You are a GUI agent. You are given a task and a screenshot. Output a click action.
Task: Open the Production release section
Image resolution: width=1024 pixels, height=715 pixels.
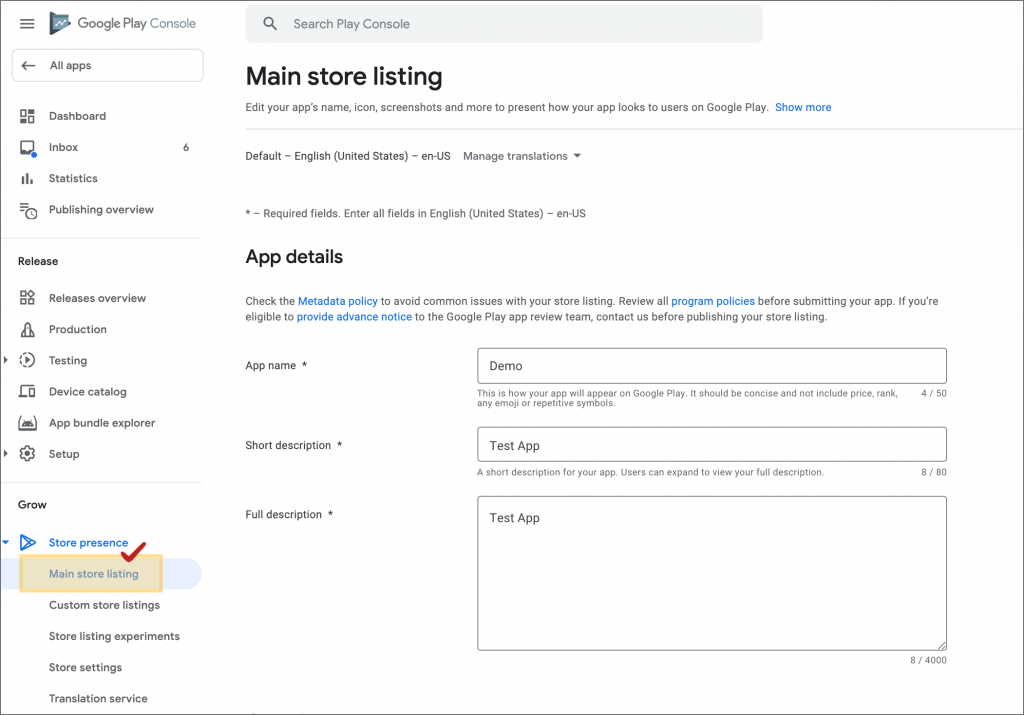coord(78,329)
